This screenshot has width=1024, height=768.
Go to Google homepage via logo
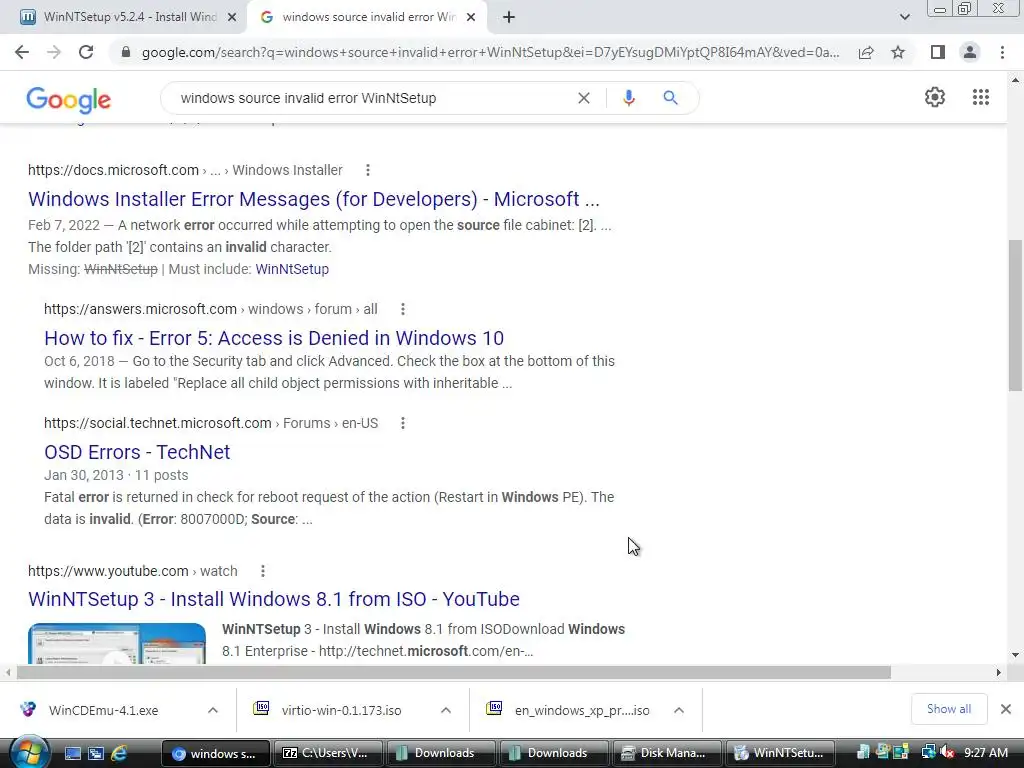tap(69, 99)
